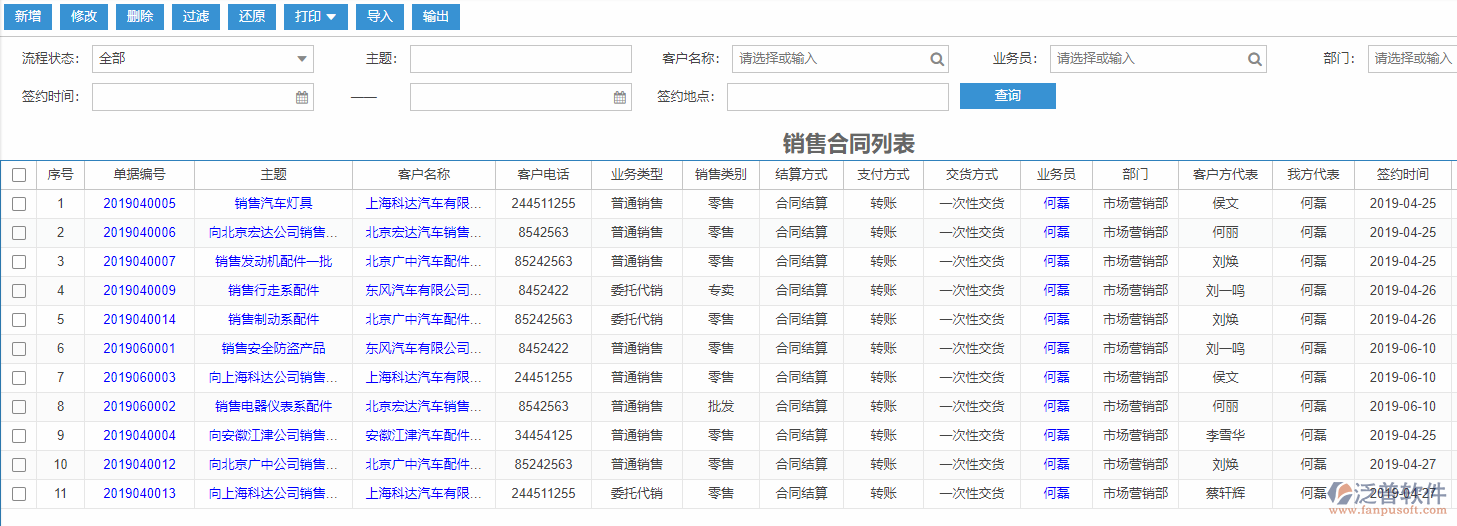
Task: Open 何磊 salesperson link in row 1
Action: [1056, 204]
